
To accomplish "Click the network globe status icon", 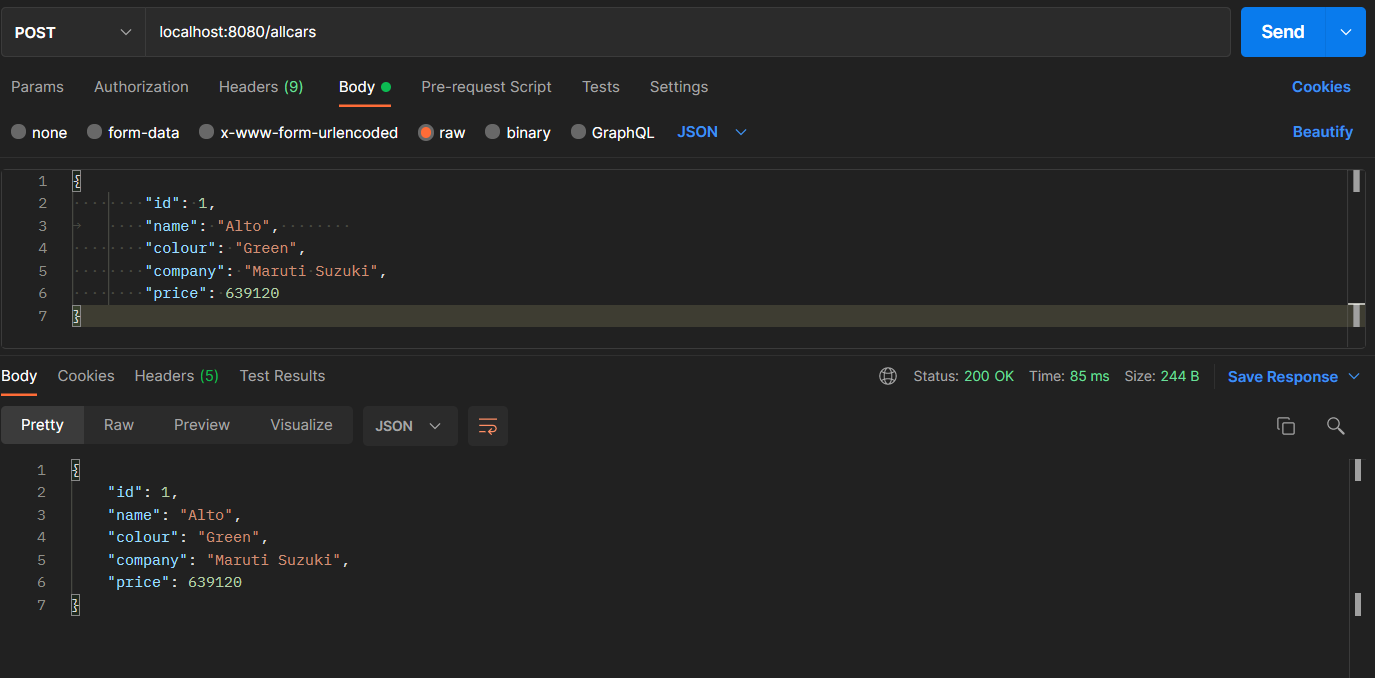I will [888, 376].
